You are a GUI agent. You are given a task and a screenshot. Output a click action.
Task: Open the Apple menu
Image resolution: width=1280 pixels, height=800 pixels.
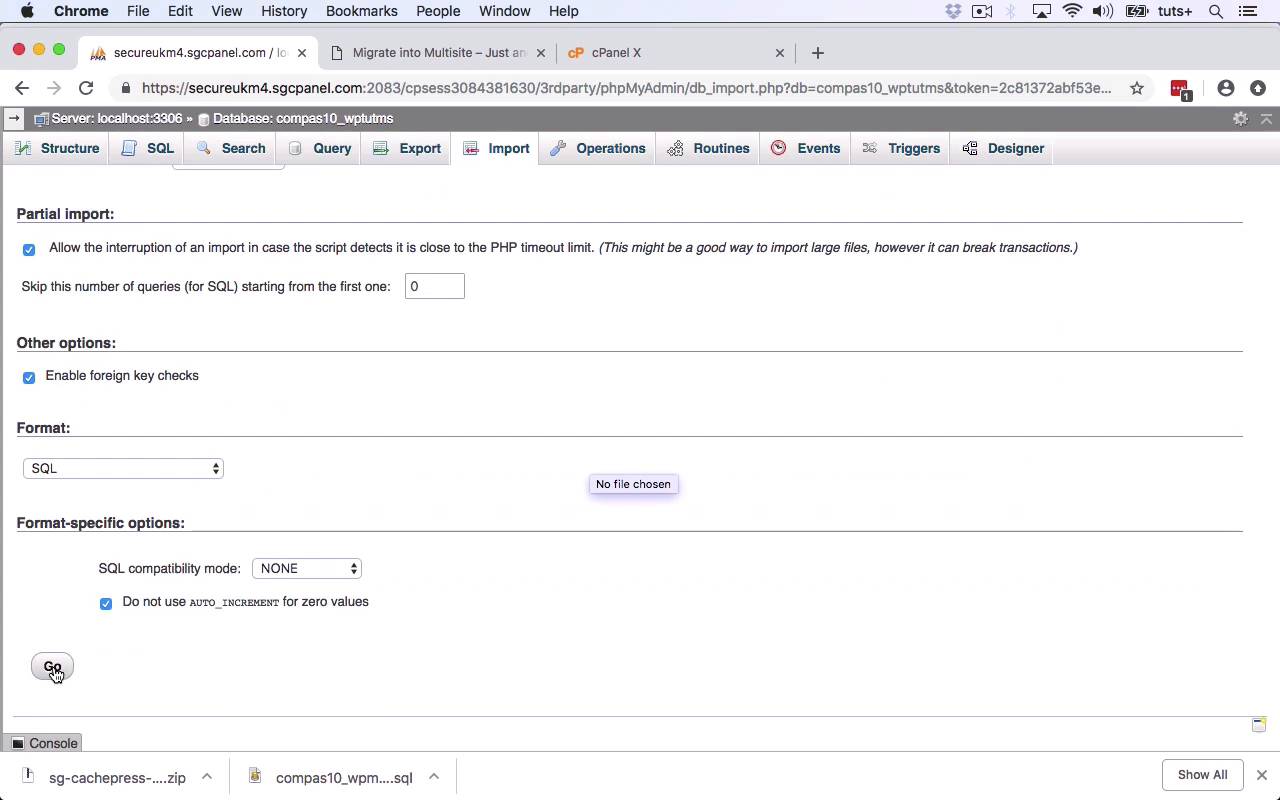click(x=27, y=11)
